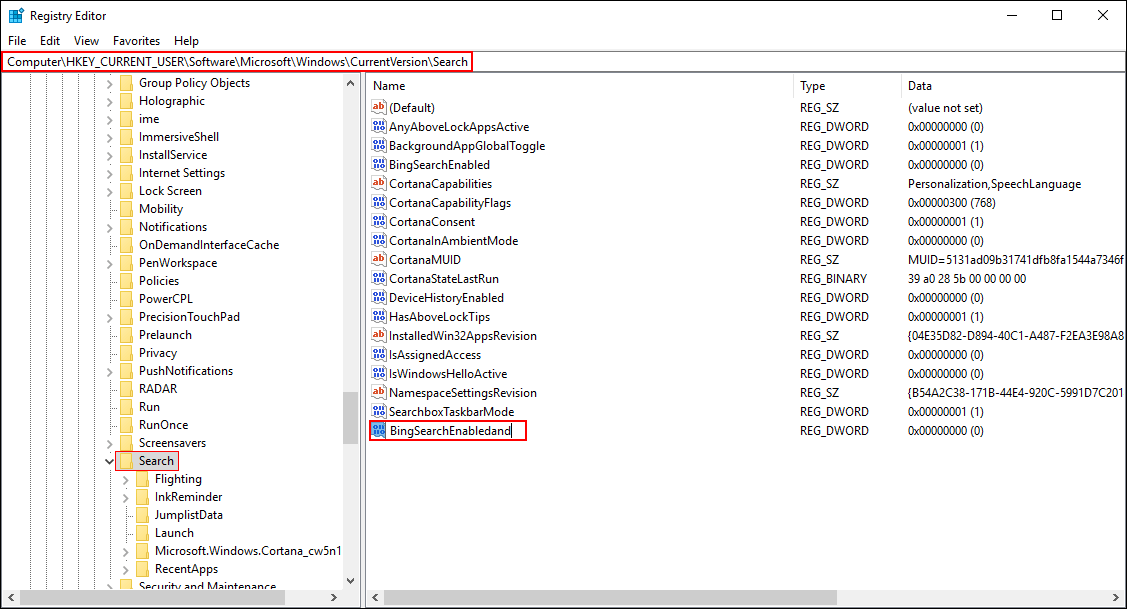
Task: Collapse the Search key in the tree
Action: (x=109, y=461)
